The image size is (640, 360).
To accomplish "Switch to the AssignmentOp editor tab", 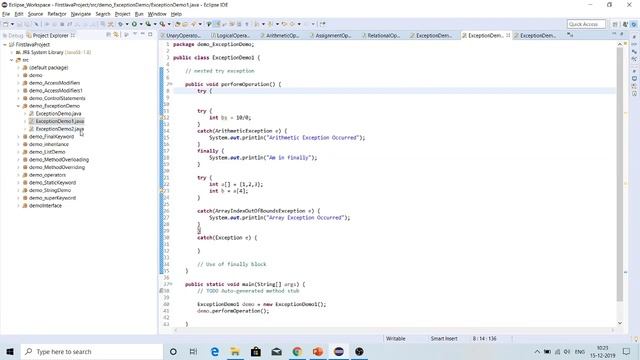I will [330, 36].
